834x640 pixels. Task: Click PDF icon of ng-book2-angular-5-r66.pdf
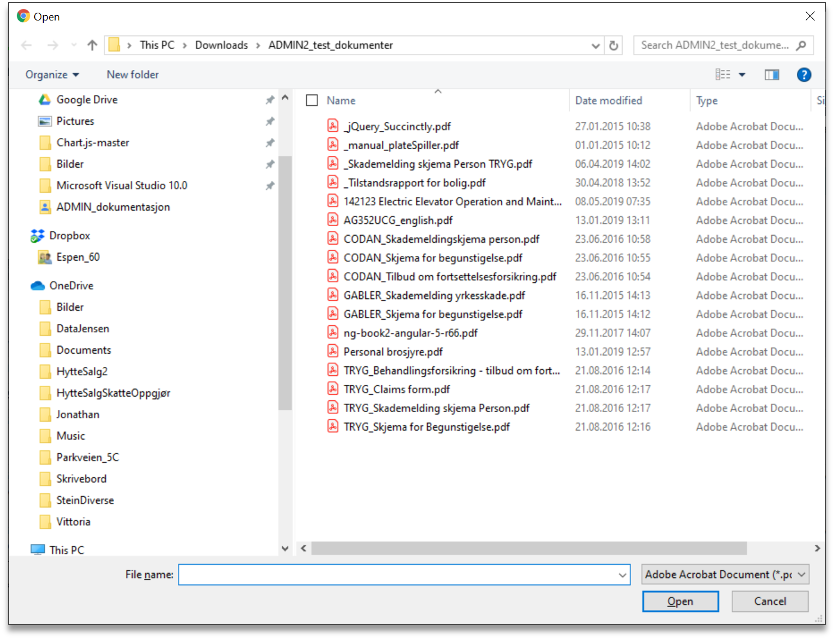click(x=334, y=333)
